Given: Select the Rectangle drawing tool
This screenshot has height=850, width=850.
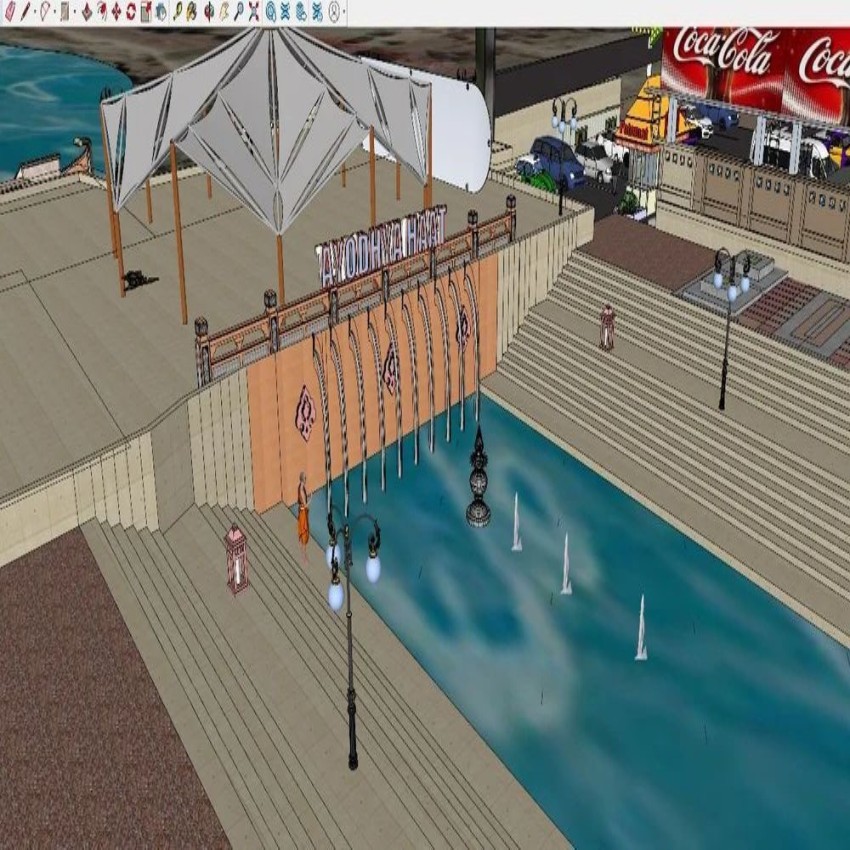Looking at the screenshot, I should 65,10.
